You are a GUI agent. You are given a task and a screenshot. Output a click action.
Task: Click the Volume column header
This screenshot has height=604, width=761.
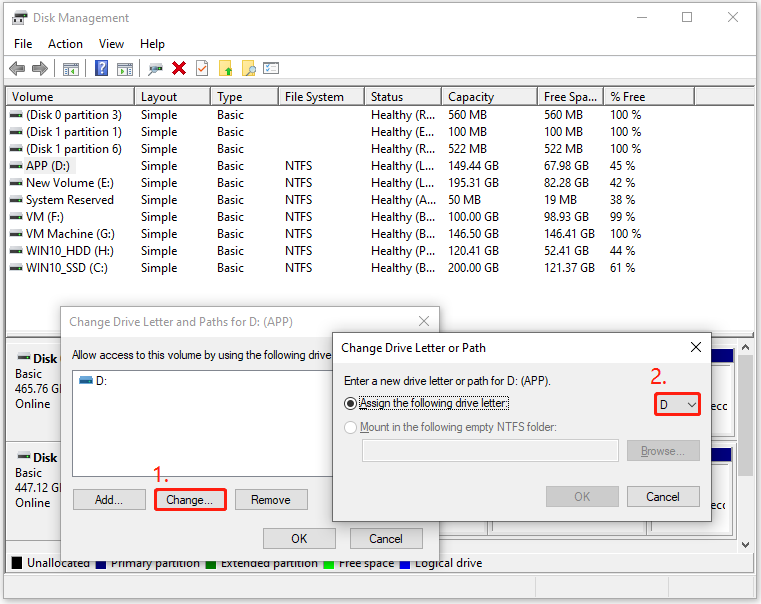coord(70,97)
